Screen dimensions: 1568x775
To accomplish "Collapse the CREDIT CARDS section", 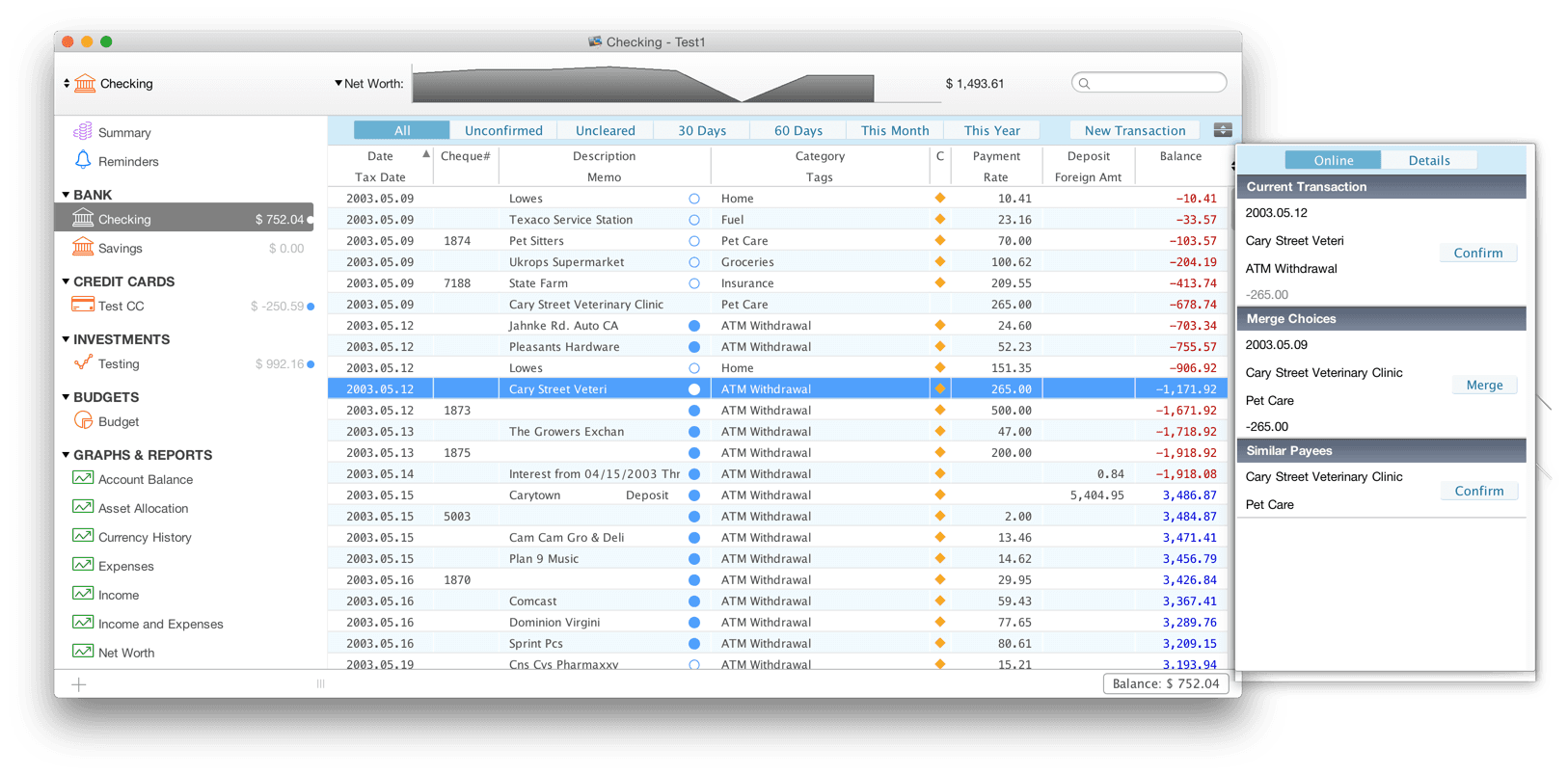I will click(66, 281).
